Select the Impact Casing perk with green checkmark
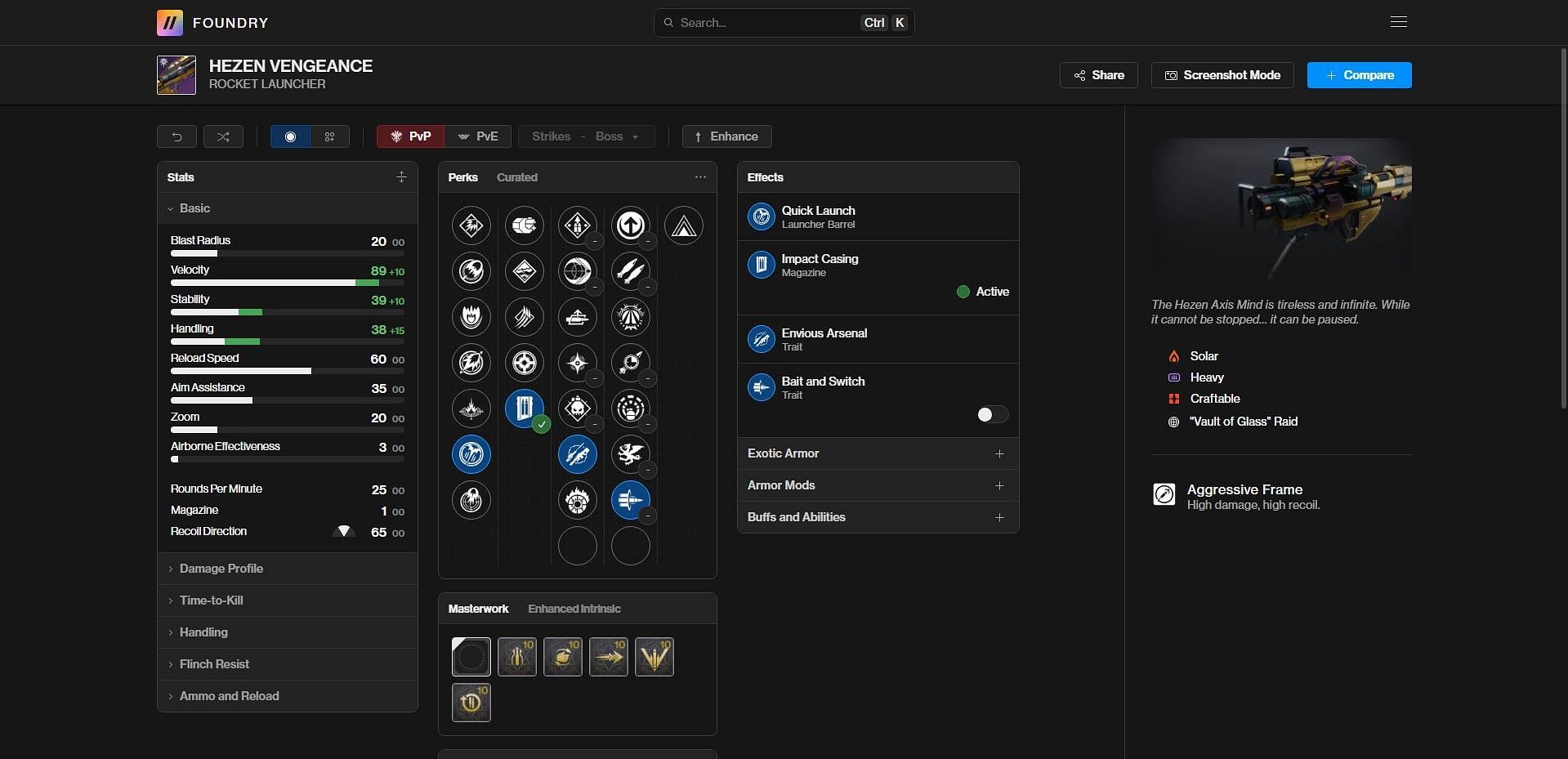1568x759 pixels. [x=525, y=409]
